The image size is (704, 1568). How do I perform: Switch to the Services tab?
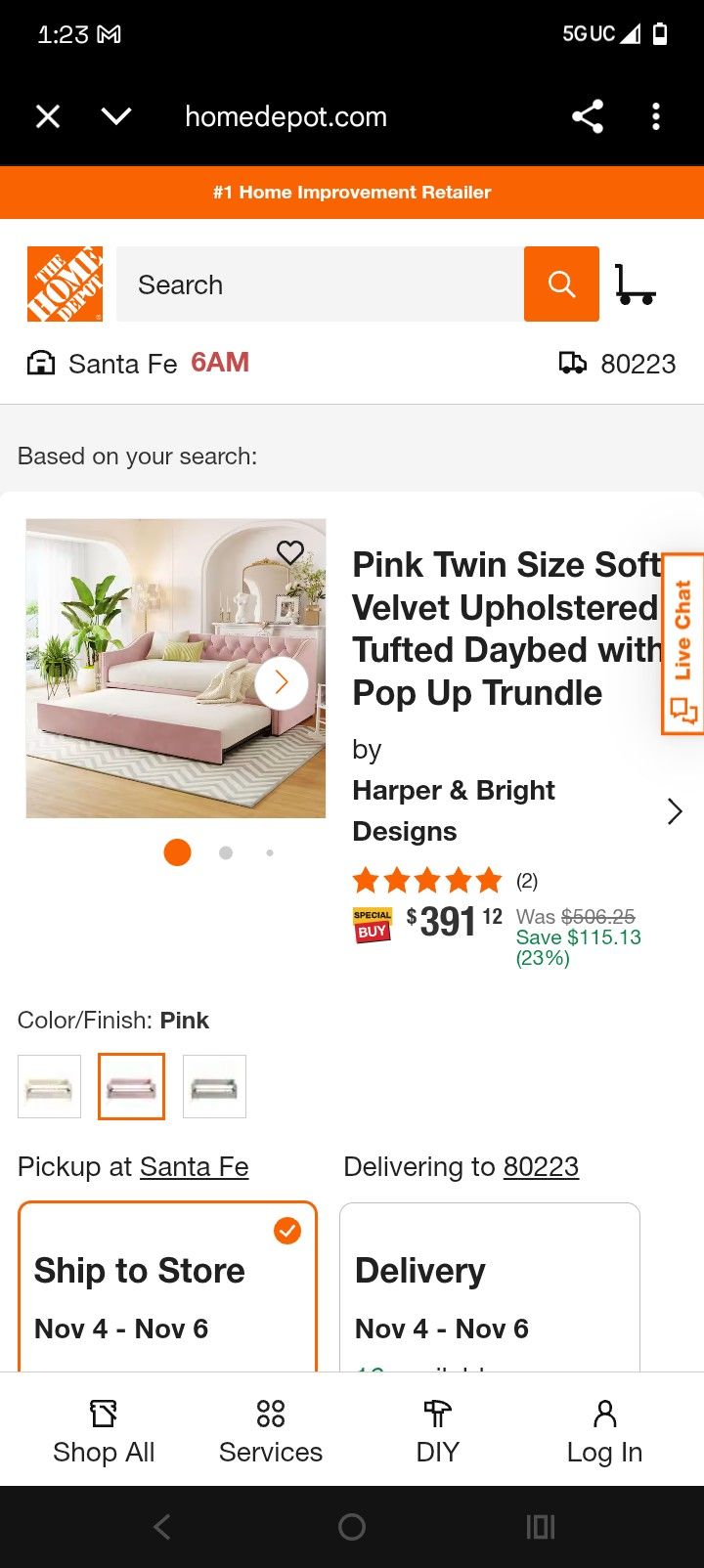[270, 1429]
